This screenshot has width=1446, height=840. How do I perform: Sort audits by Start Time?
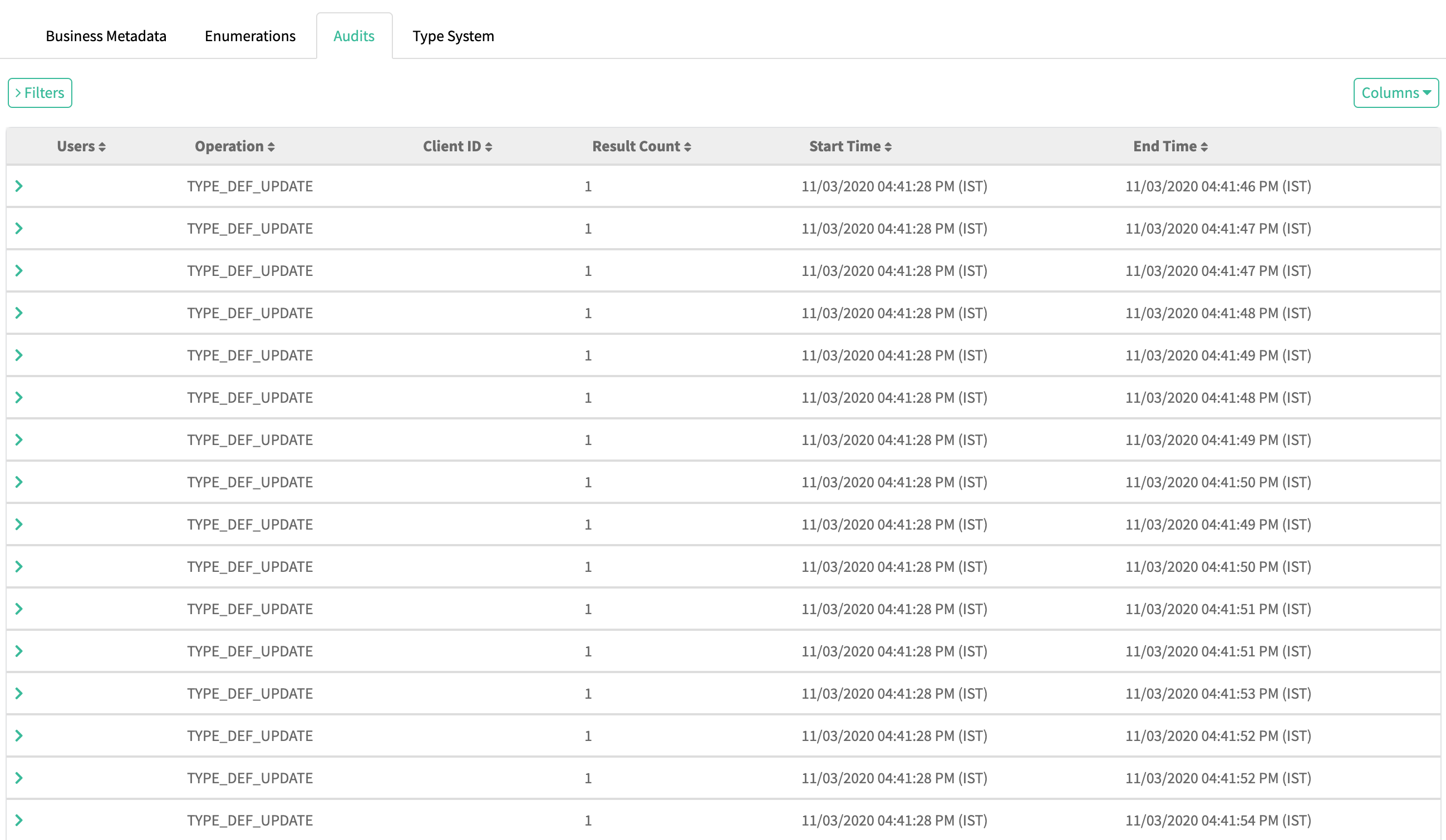888,147
